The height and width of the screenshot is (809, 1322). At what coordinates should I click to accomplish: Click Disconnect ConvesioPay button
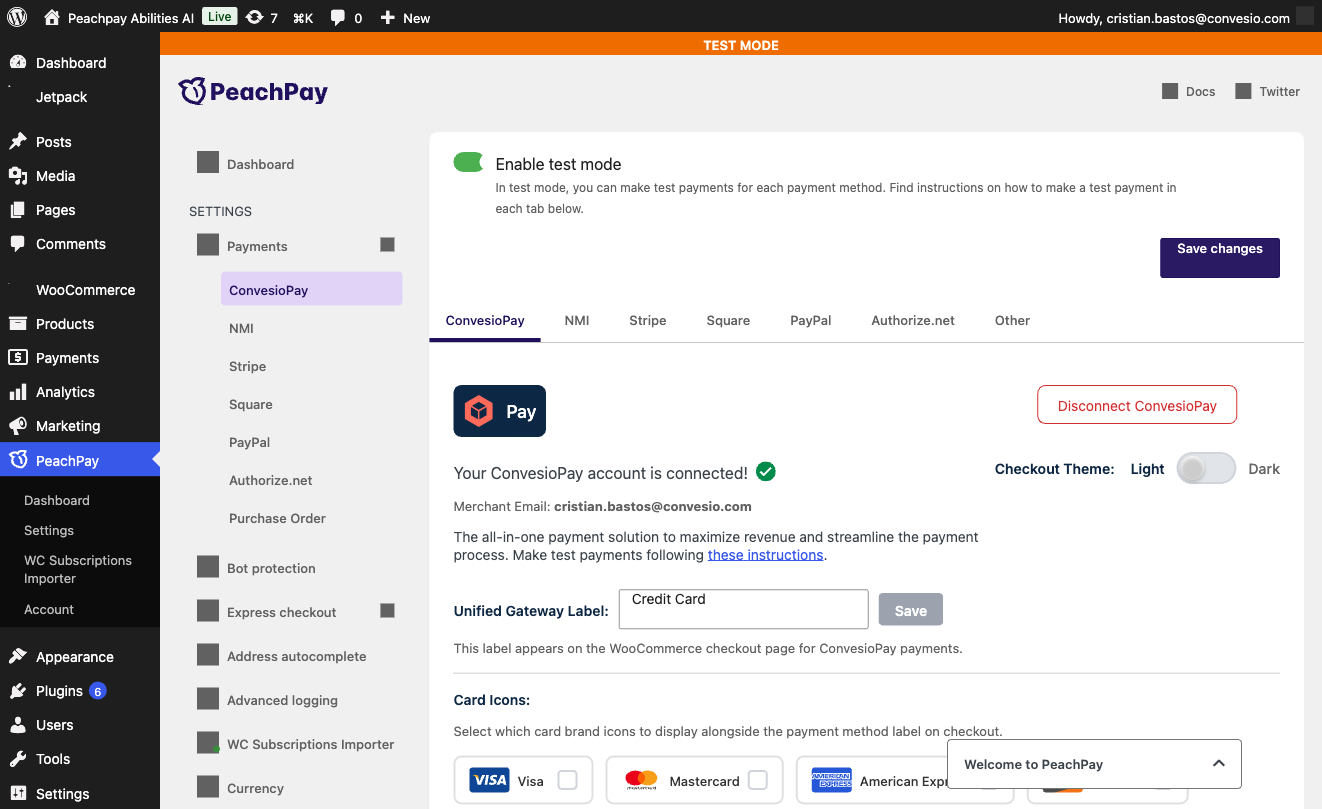point(1137,405)
